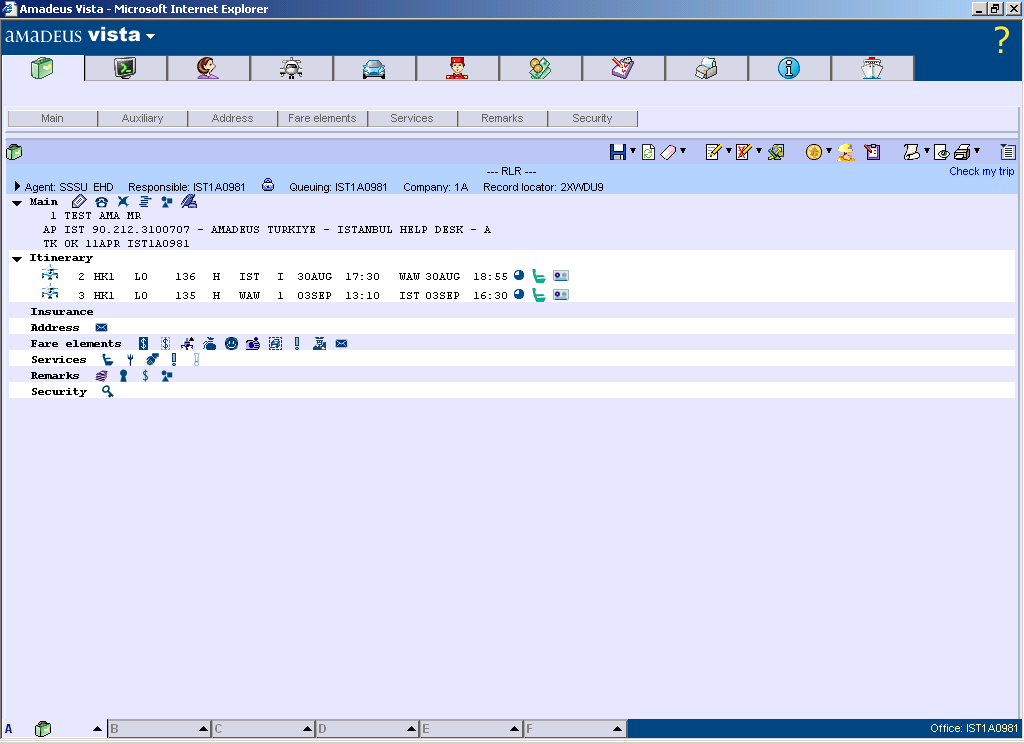Viewport: 1024px width, 744px height.
Task: Open bottom panel B arrow
Action: (203, 728)
